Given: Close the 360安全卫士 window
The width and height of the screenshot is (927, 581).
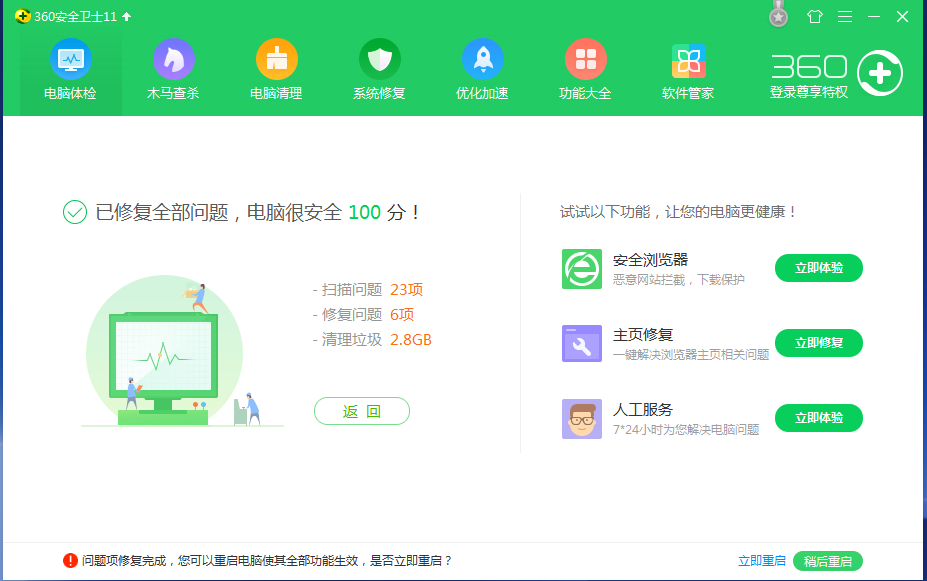Looking at the screenshot, I should click(902, 17).
